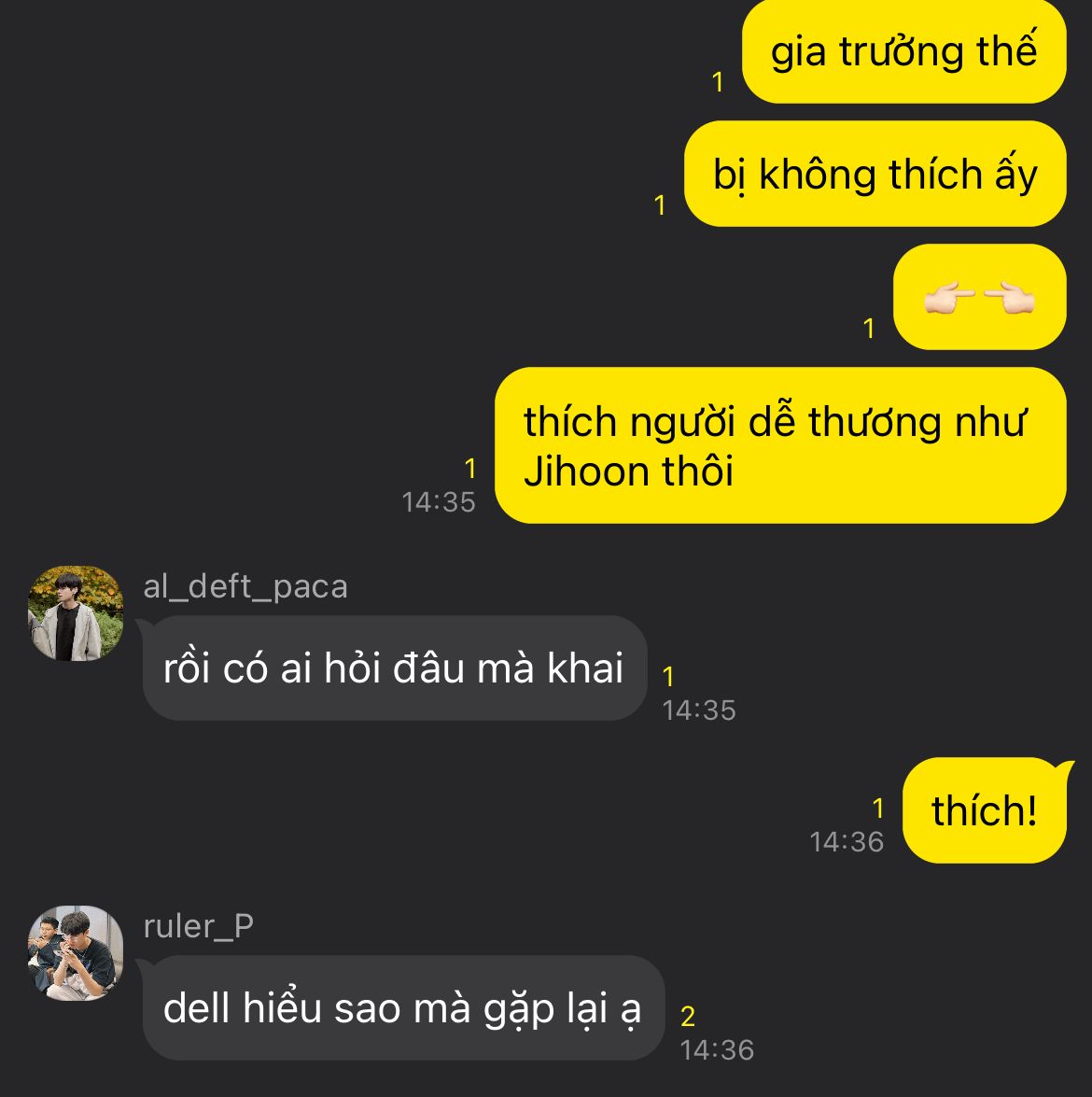Tap the 14:35 timestamp beside al_deft_paca's message
The width and height of the screenshot is (1092, 1097).
tap(699, 710)
